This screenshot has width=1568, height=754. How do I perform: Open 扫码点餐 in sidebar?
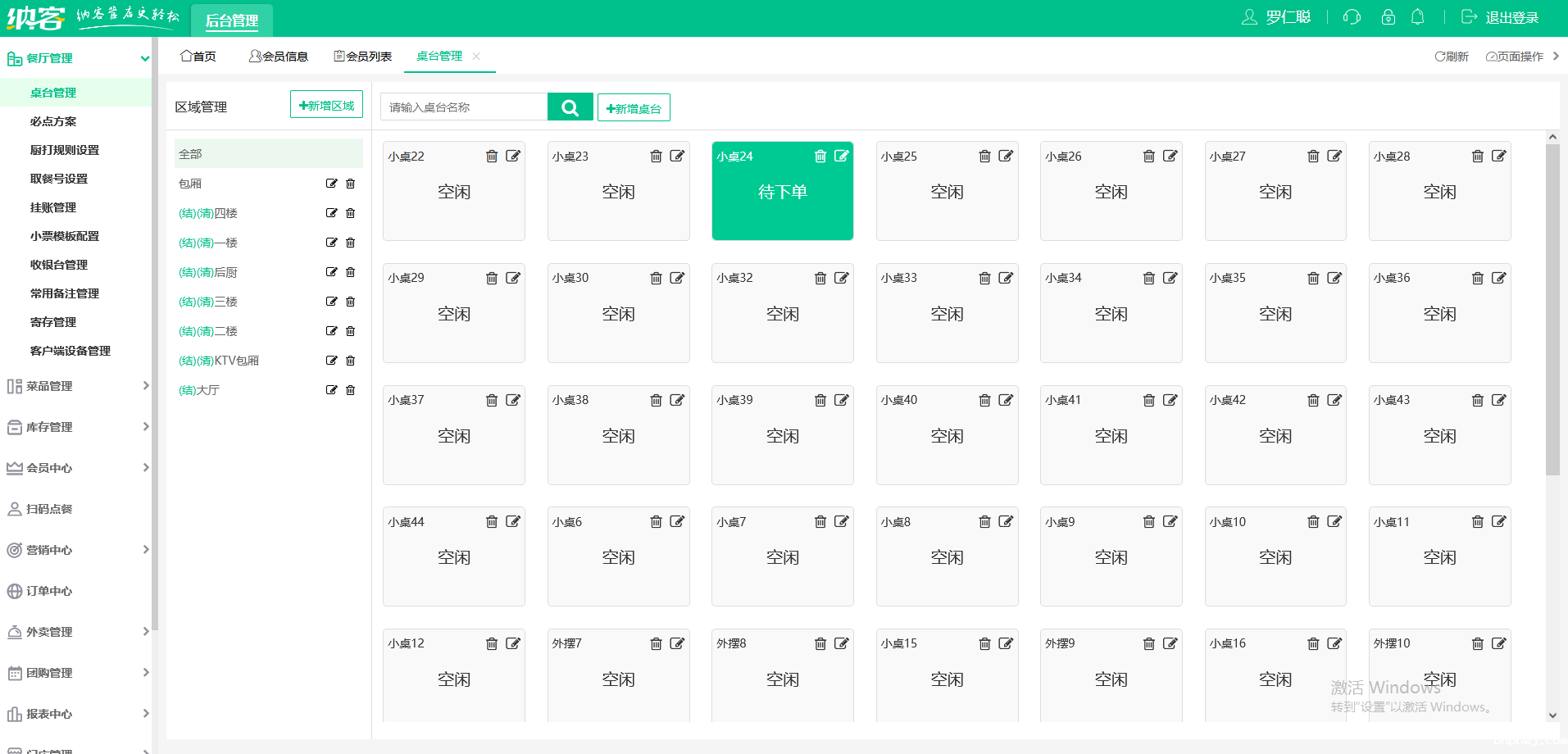coord(49,509)
